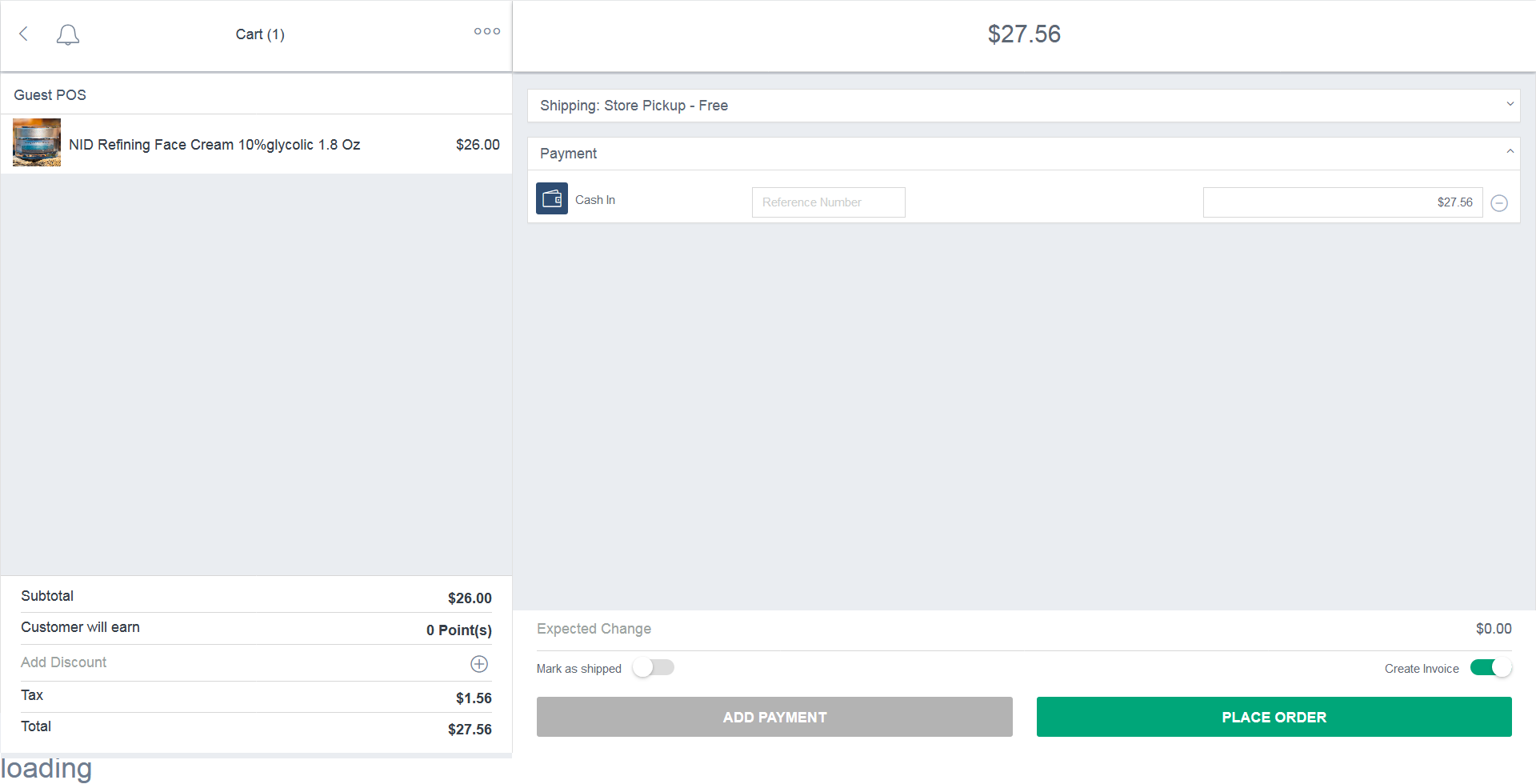This screenshot has height=784, width=1536.
Task: Click the Cash In amount field
Action: coord(1342,202)
